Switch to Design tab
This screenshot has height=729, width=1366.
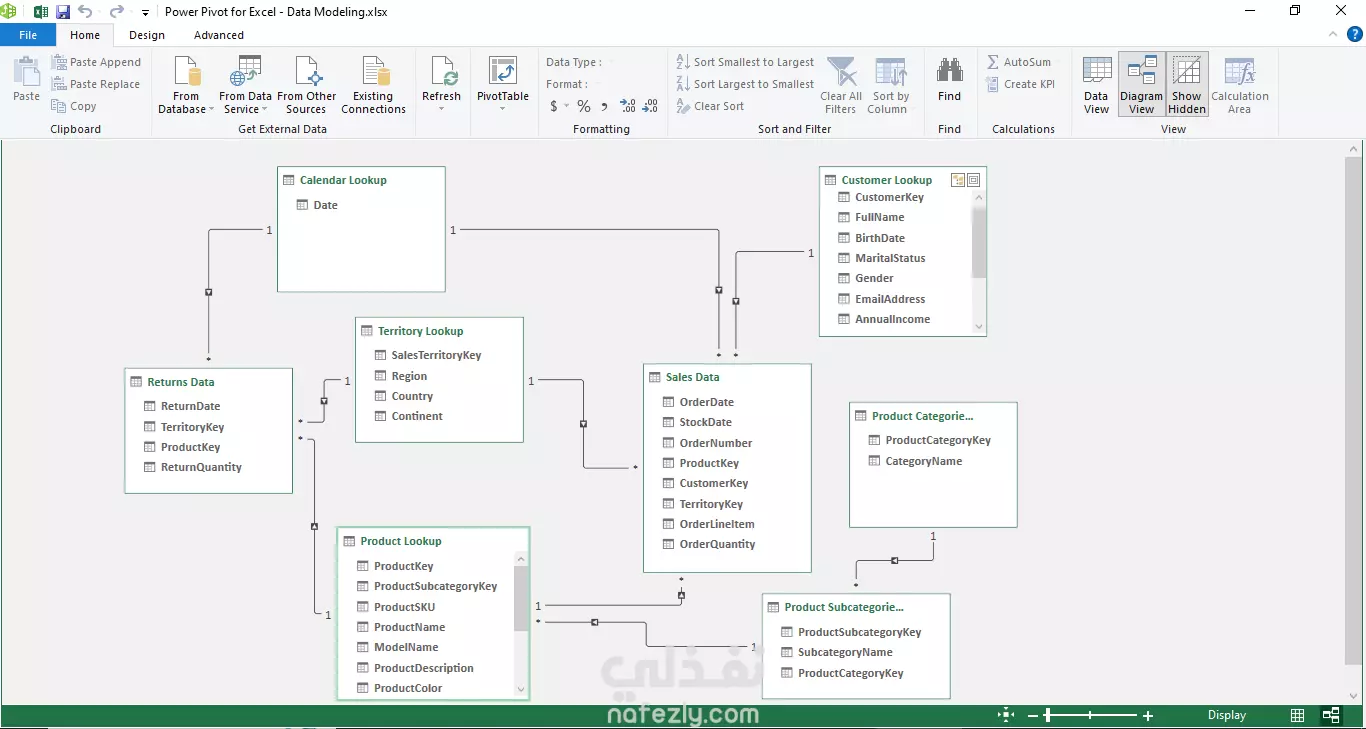[147, 35]
